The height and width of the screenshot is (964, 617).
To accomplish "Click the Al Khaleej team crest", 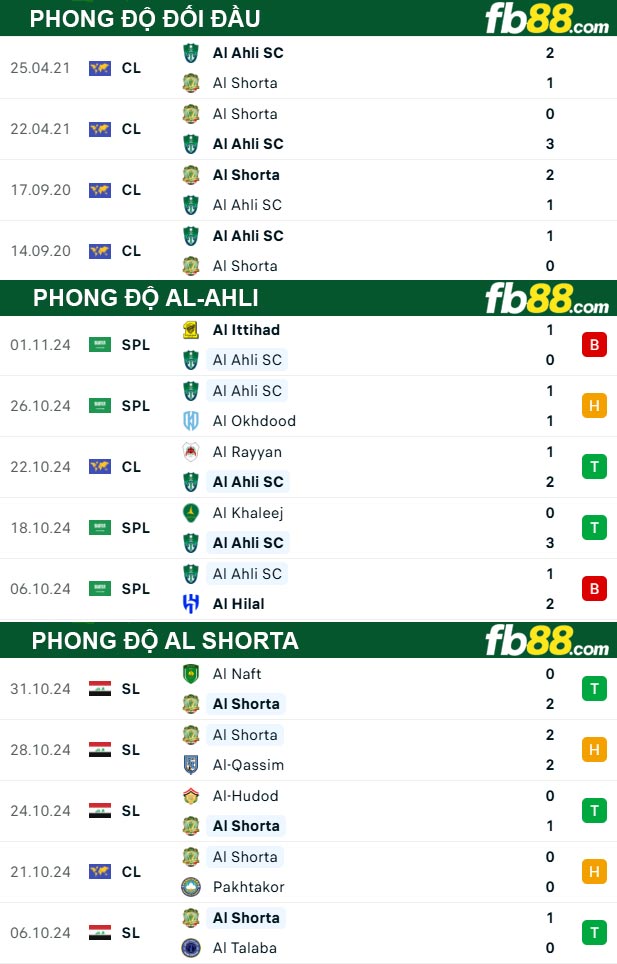I will tap(190, 513).
